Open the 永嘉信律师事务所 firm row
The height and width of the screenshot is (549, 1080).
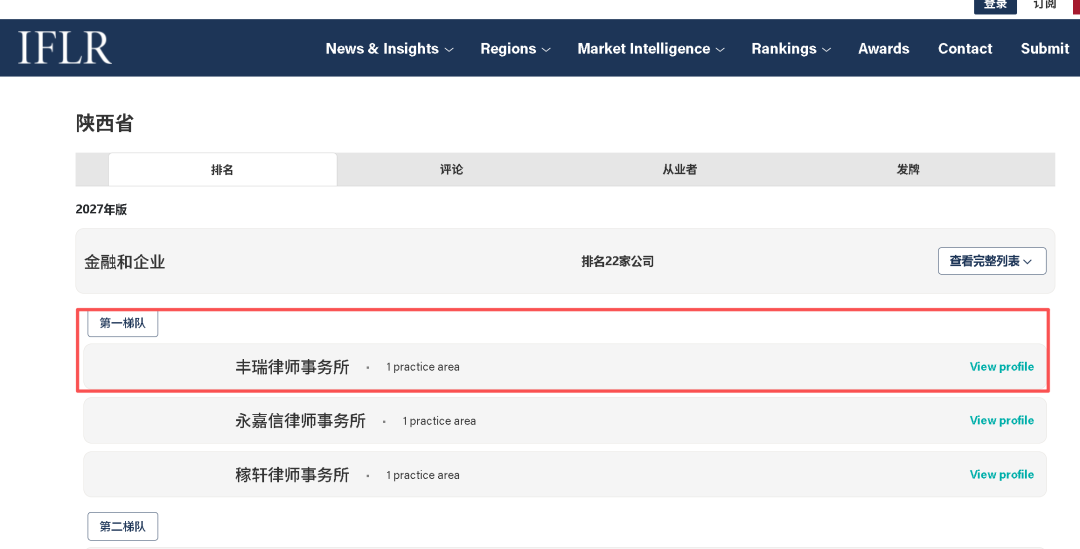coord(565,420)
